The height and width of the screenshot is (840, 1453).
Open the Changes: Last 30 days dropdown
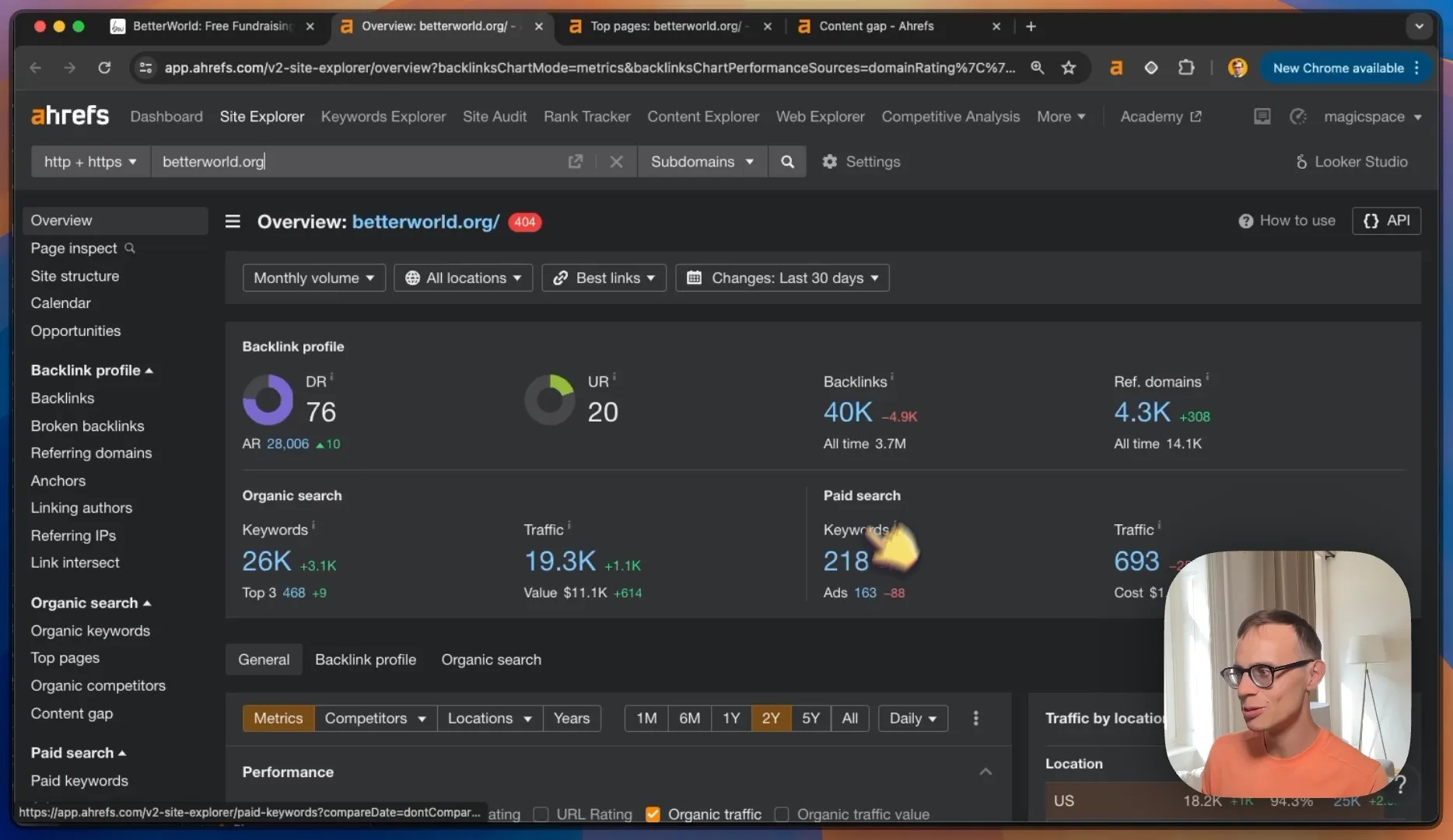(783, 278)
